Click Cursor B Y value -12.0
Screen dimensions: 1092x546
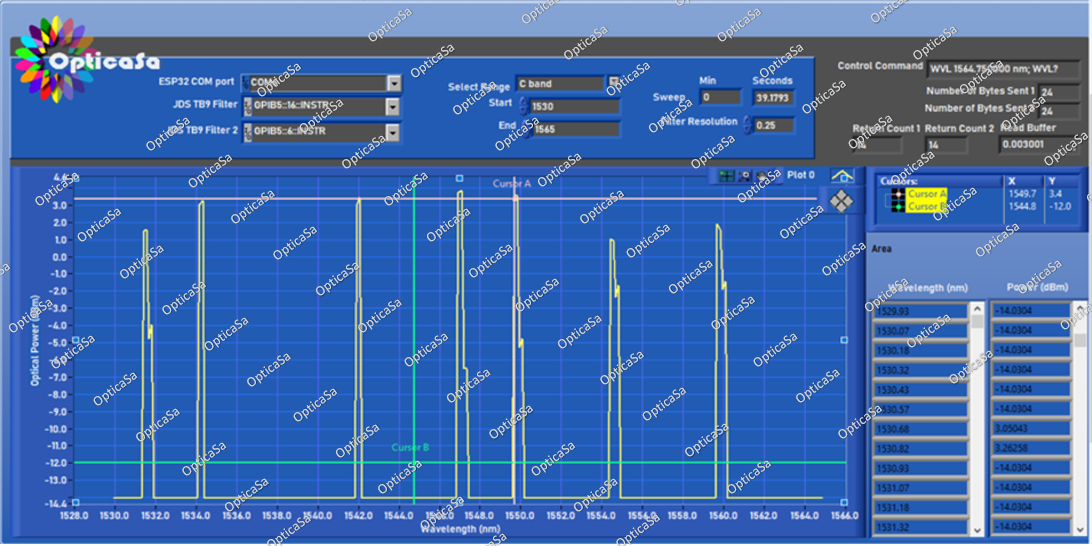(x=1059, y=206)
